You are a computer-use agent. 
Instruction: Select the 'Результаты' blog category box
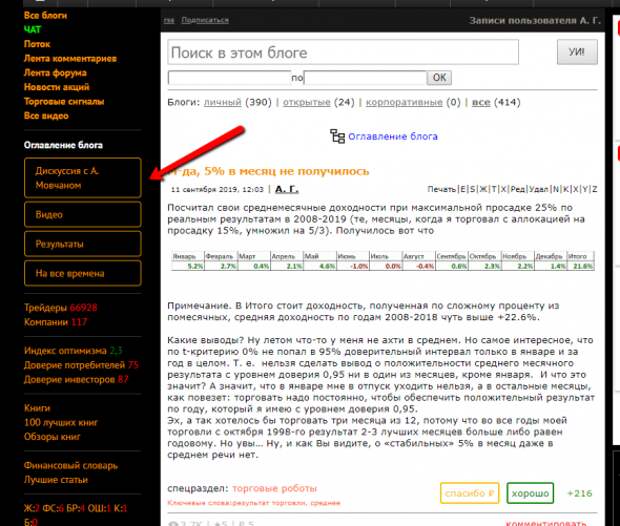tap(83, 244)
